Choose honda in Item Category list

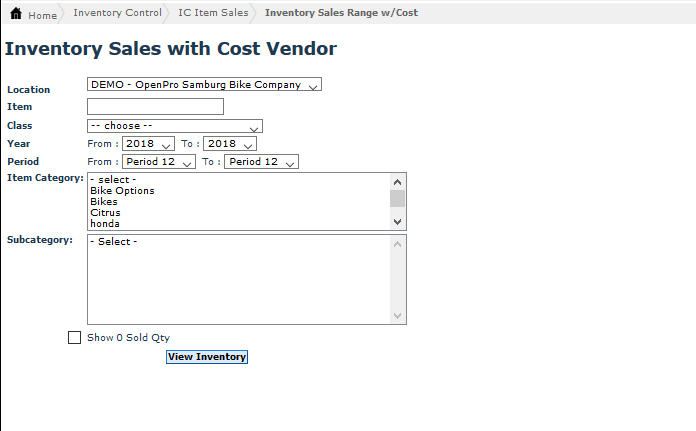point(105,224)
